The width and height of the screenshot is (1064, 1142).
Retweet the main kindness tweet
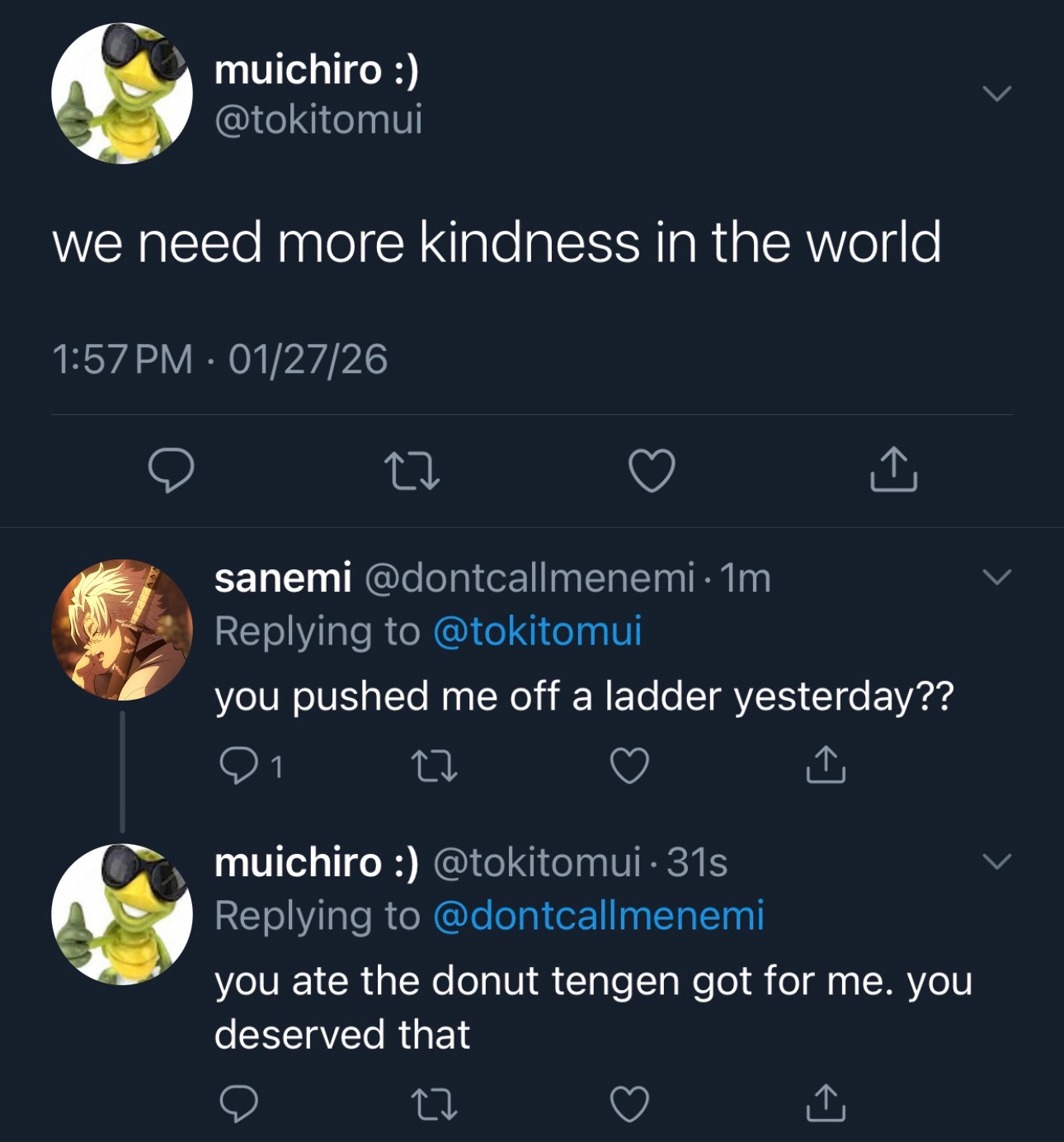[x=412, y=470]
